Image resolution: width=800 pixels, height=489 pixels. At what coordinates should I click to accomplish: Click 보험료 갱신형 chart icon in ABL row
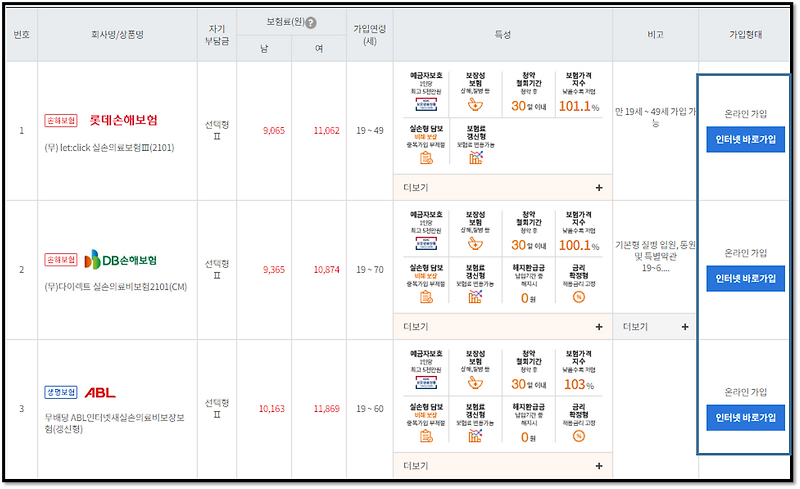(x=475, y=436)
